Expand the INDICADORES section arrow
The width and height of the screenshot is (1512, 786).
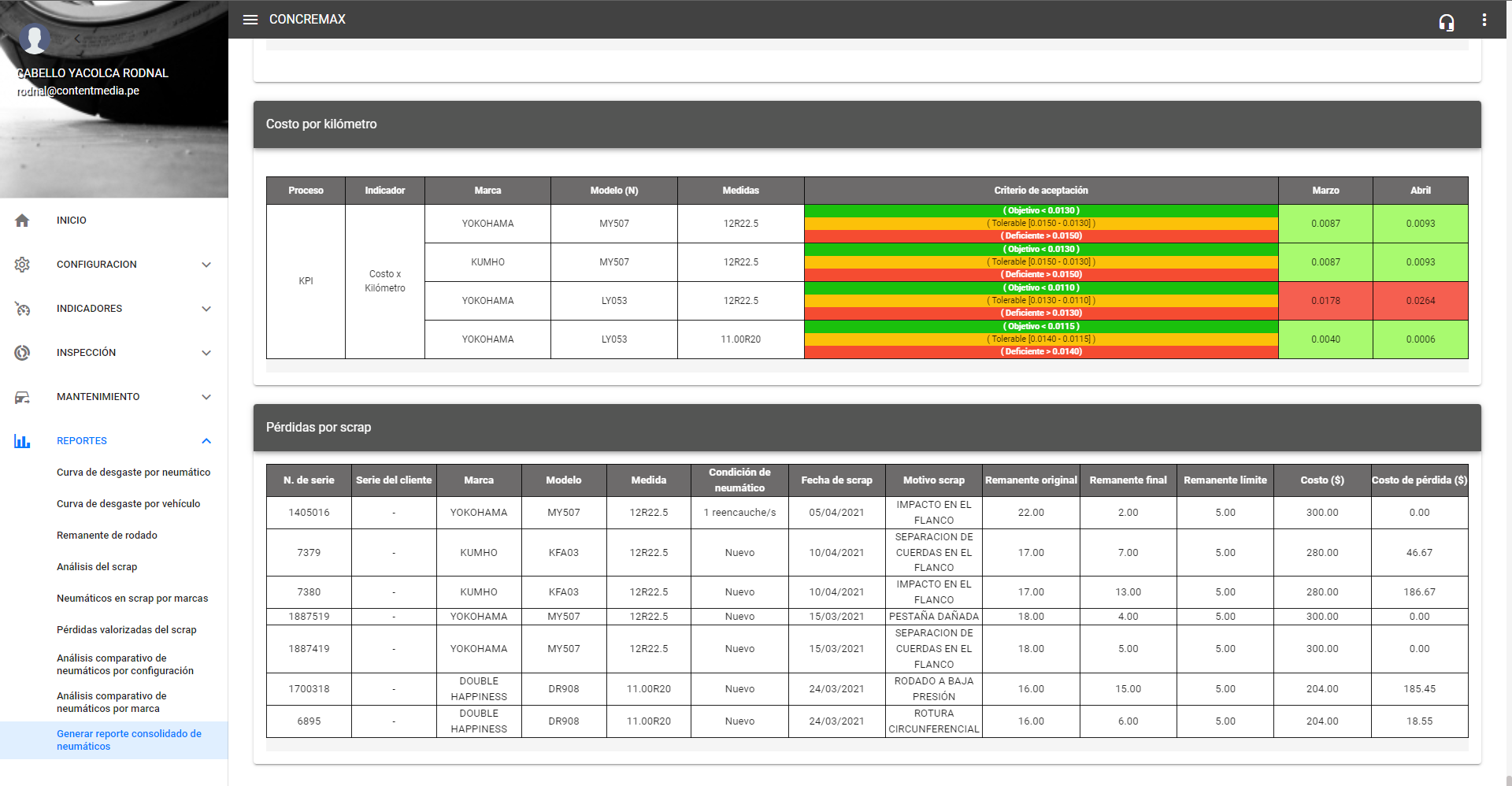click(x=206, y=309)
